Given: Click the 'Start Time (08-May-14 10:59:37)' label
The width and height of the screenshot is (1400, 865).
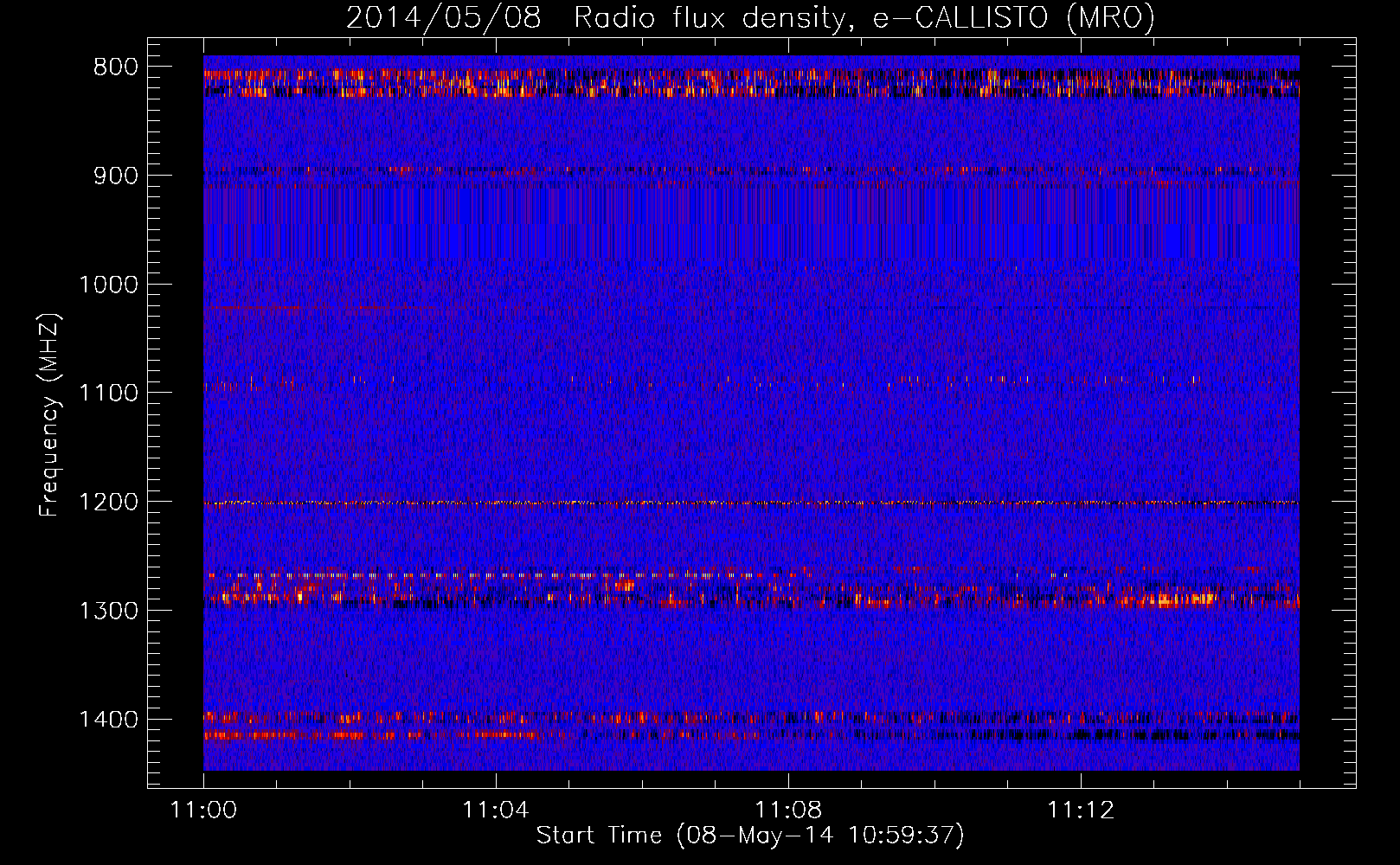Looking at the screenshot, I should point(750,836).
